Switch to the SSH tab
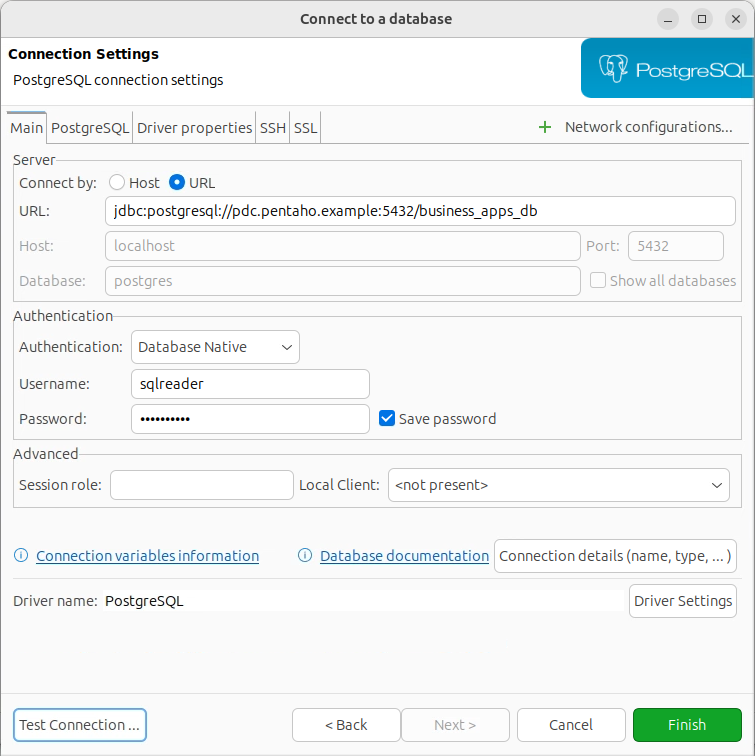The width and height of the screenshot is (755, 756). (272, 128)
